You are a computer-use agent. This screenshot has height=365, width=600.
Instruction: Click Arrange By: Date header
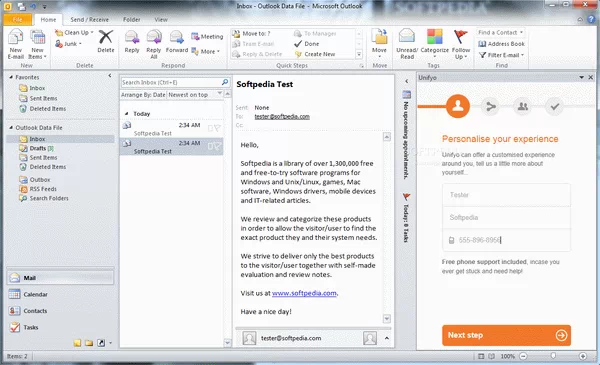(x=143, y=95)
